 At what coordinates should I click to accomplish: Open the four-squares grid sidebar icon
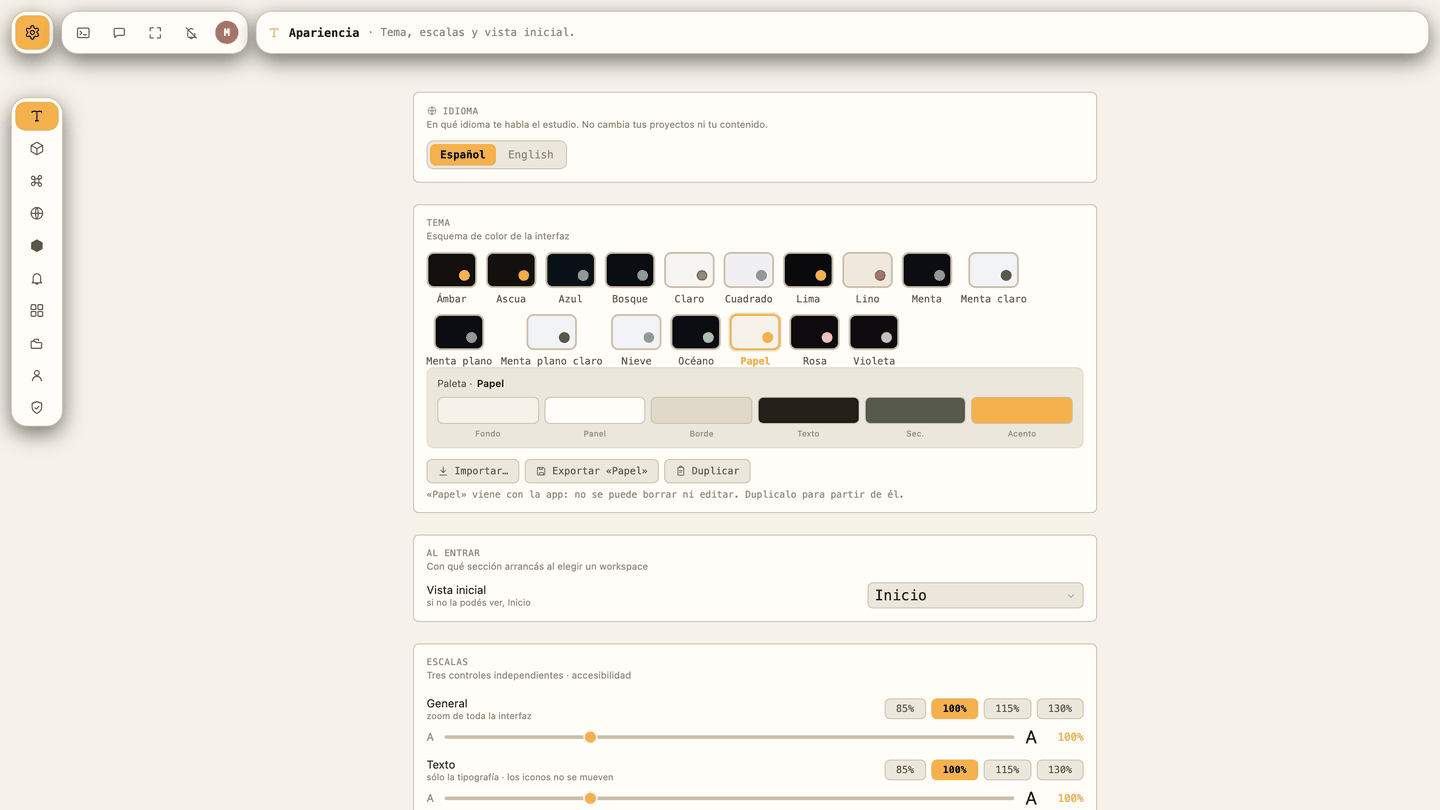[x=37, y=311]
